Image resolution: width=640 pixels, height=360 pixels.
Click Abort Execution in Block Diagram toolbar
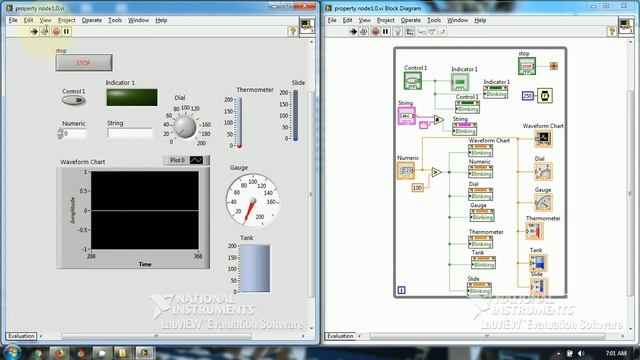[x=375, y=31]
